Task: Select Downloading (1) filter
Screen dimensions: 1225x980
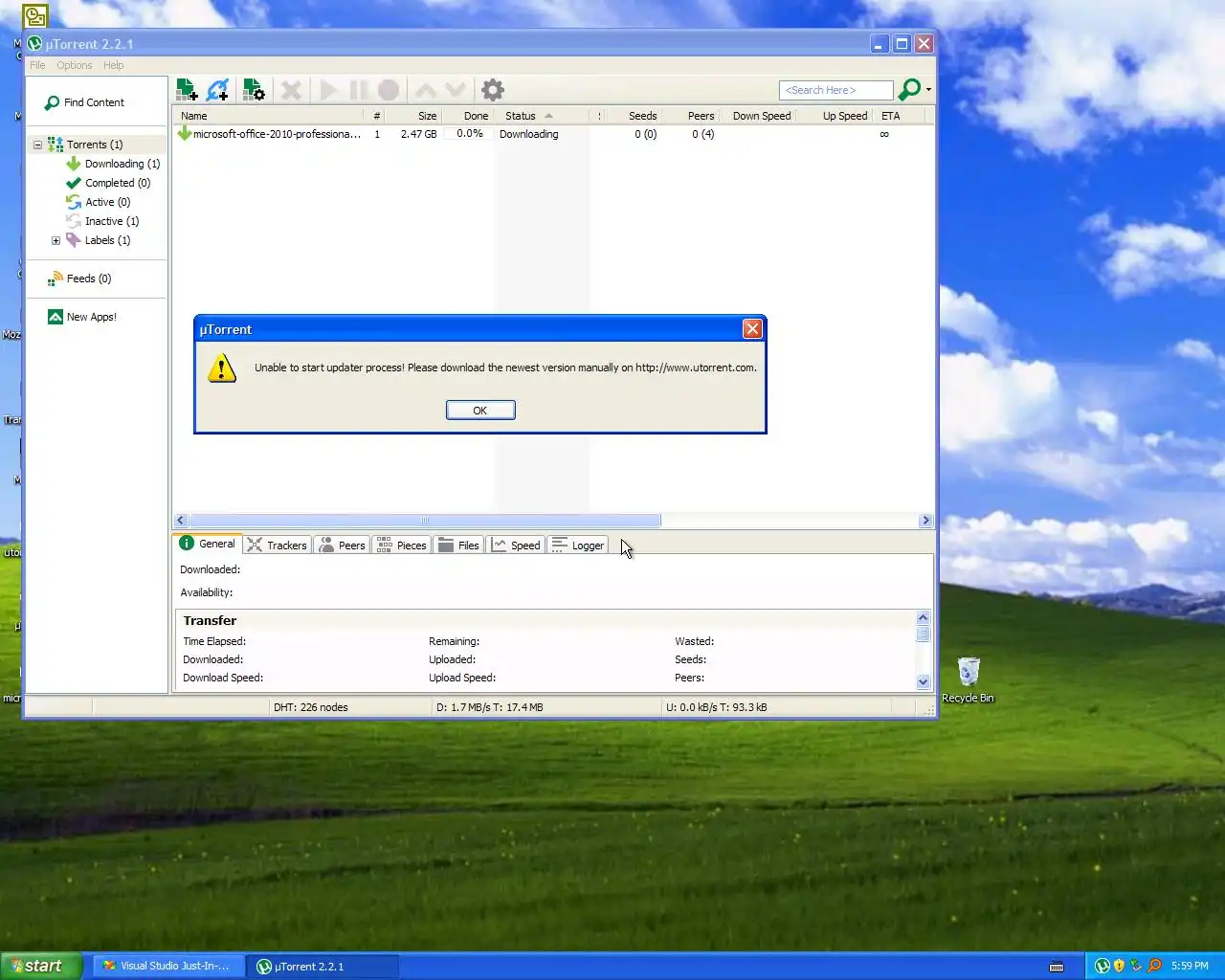Action: [122, 164]
